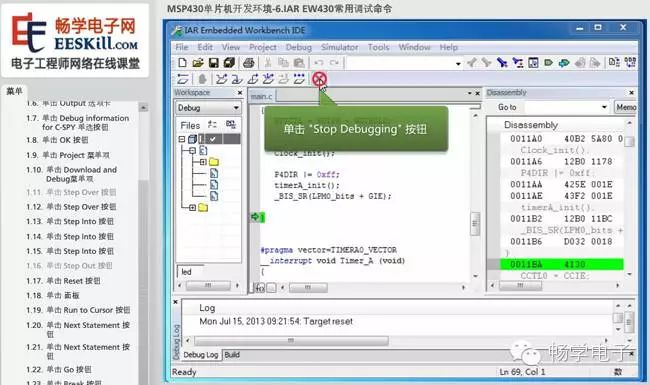Click the highlighted 0011BA disassembly row
Viewport: 650px width, 385px height.
coord(561,264)
